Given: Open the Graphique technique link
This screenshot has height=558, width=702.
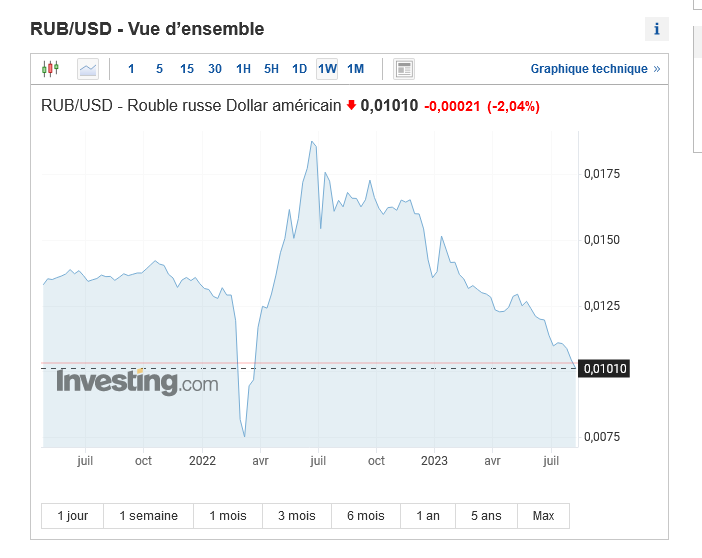Looking at the screenshot, I should coord(589,69).
